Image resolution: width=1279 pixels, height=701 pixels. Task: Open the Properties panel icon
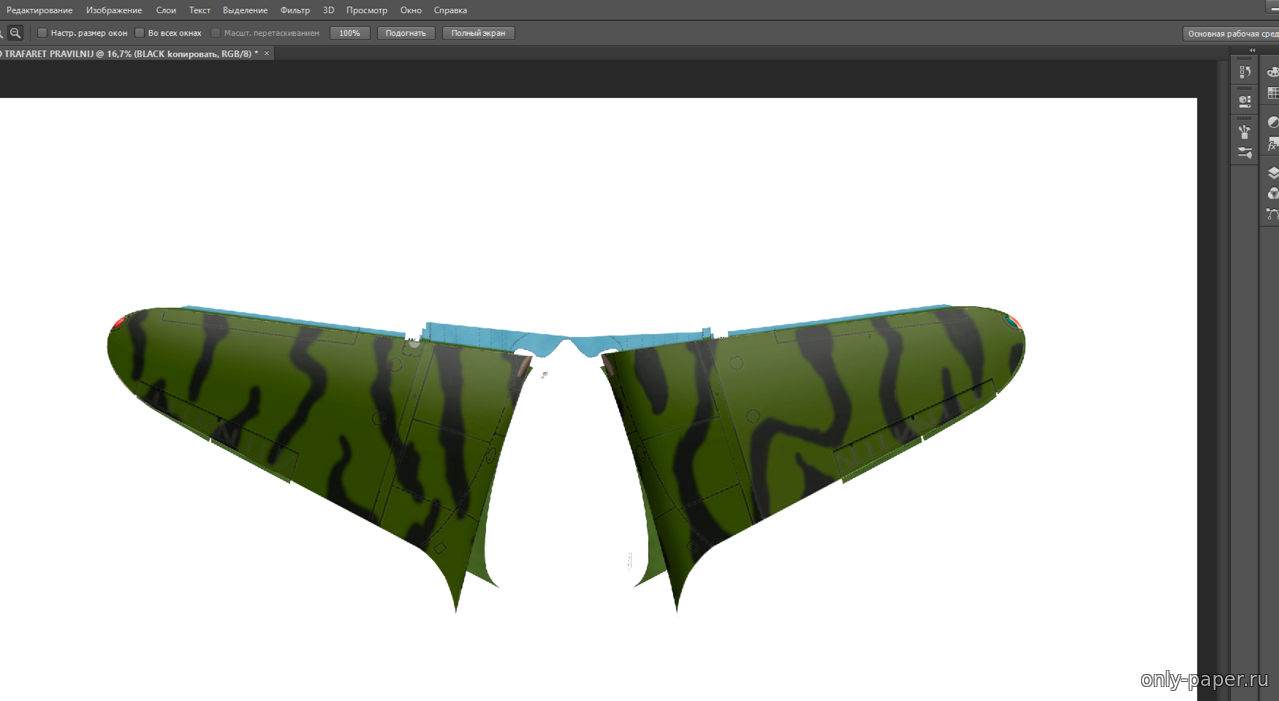click(1245, 101)
